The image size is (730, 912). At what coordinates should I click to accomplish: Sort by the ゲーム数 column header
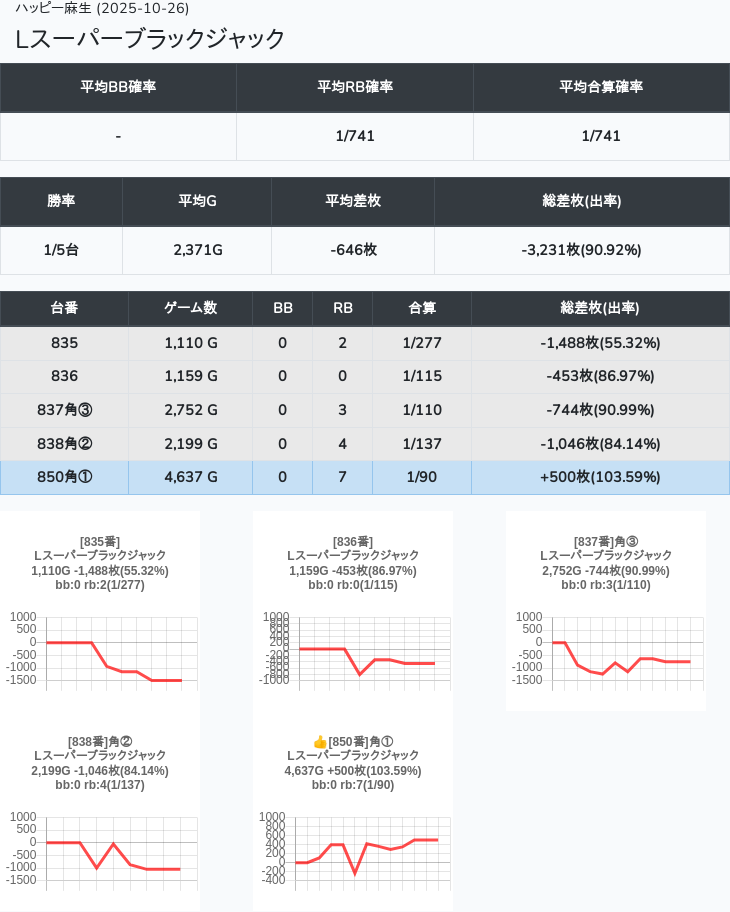[190, 308]
